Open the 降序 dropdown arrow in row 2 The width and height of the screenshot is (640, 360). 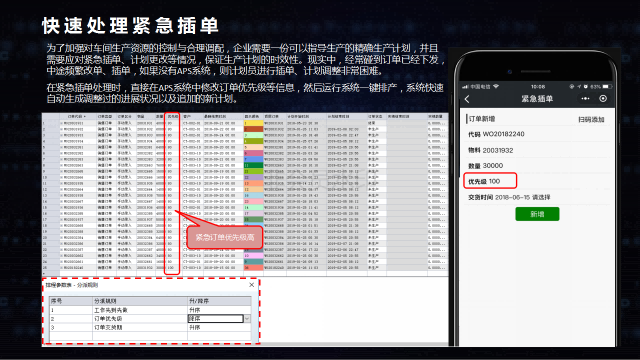point(247,318)
